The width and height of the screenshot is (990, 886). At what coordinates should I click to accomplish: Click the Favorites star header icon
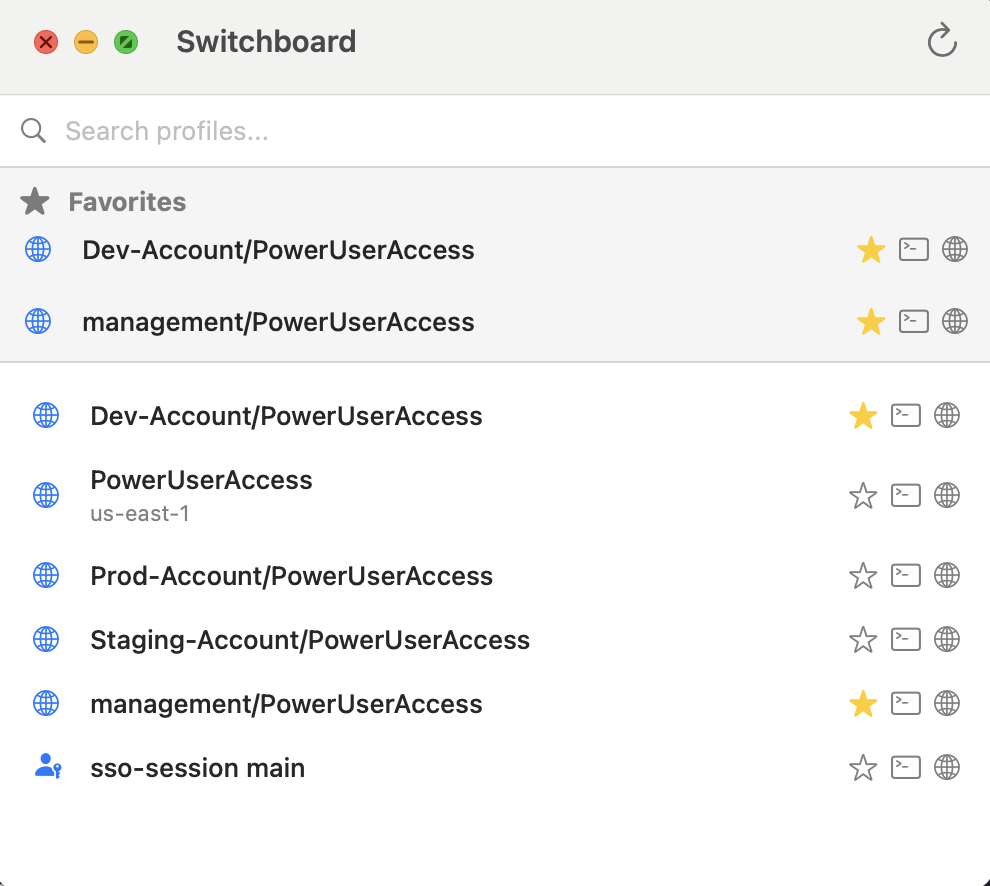pos(35,201)
